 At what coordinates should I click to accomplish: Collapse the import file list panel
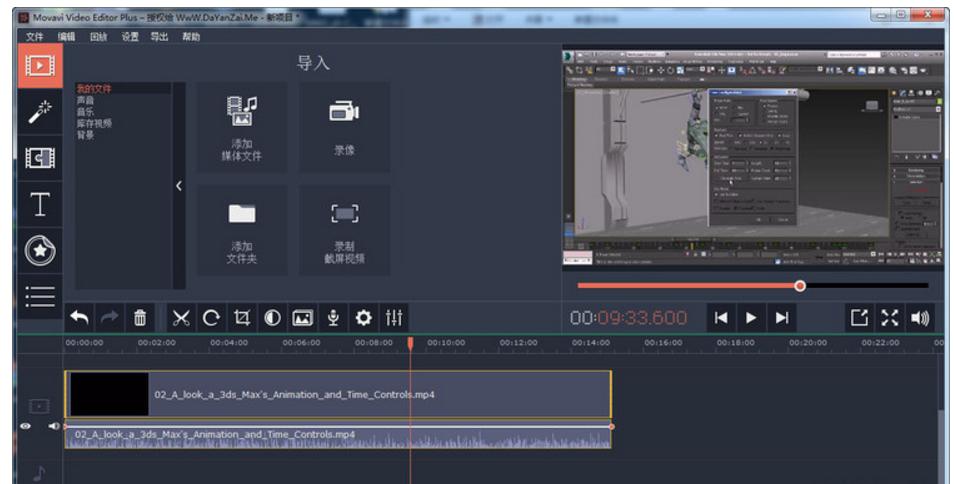click(179, 186)
